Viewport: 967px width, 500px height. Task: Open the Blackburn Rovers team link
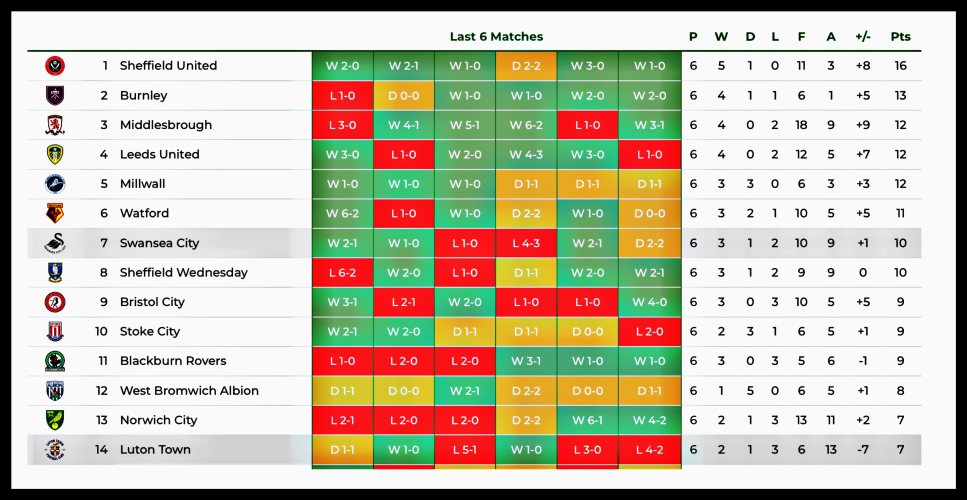(173, 361)
